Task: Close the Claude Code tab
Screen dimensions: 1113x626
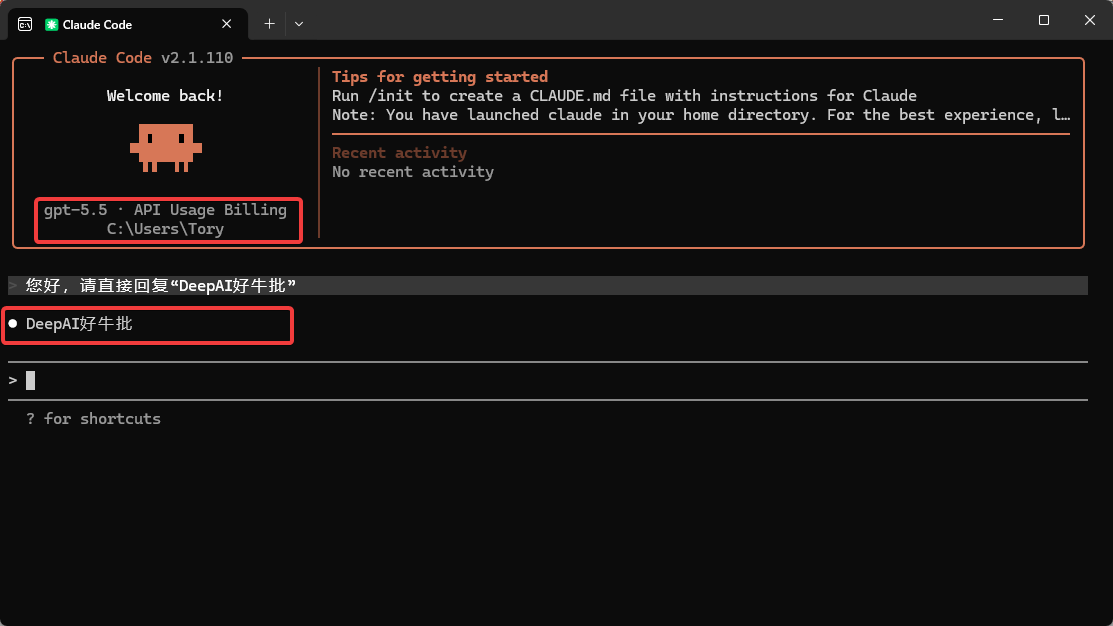Action: point(226,24)
